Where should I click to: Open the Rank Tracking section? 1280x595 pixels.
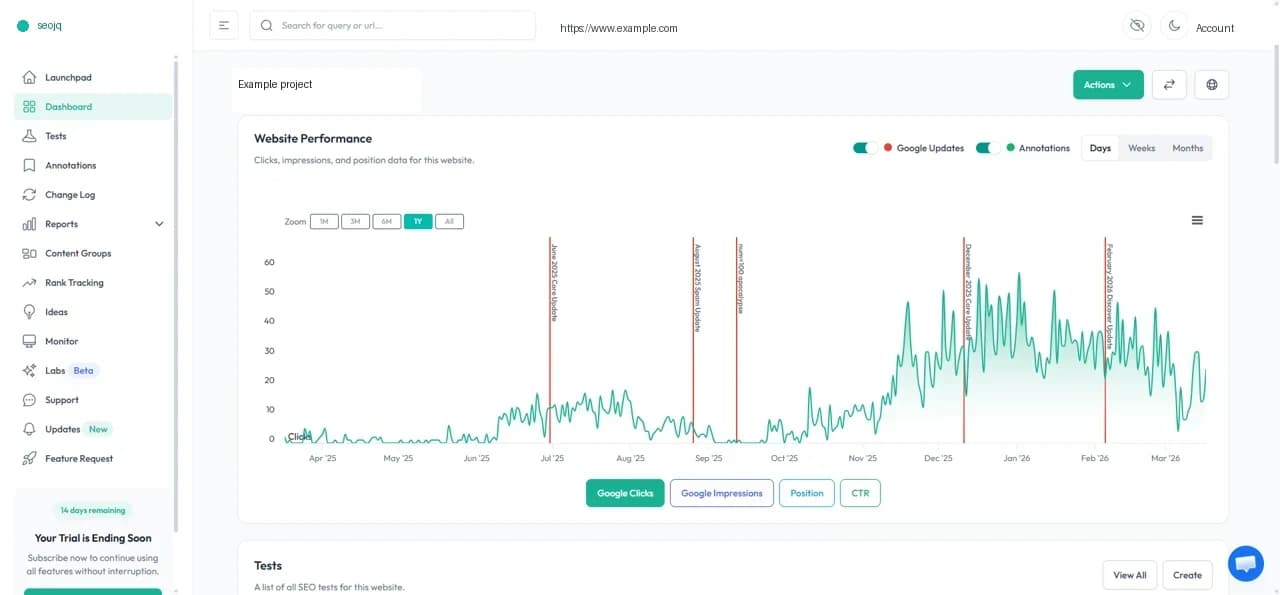(75, 282)
